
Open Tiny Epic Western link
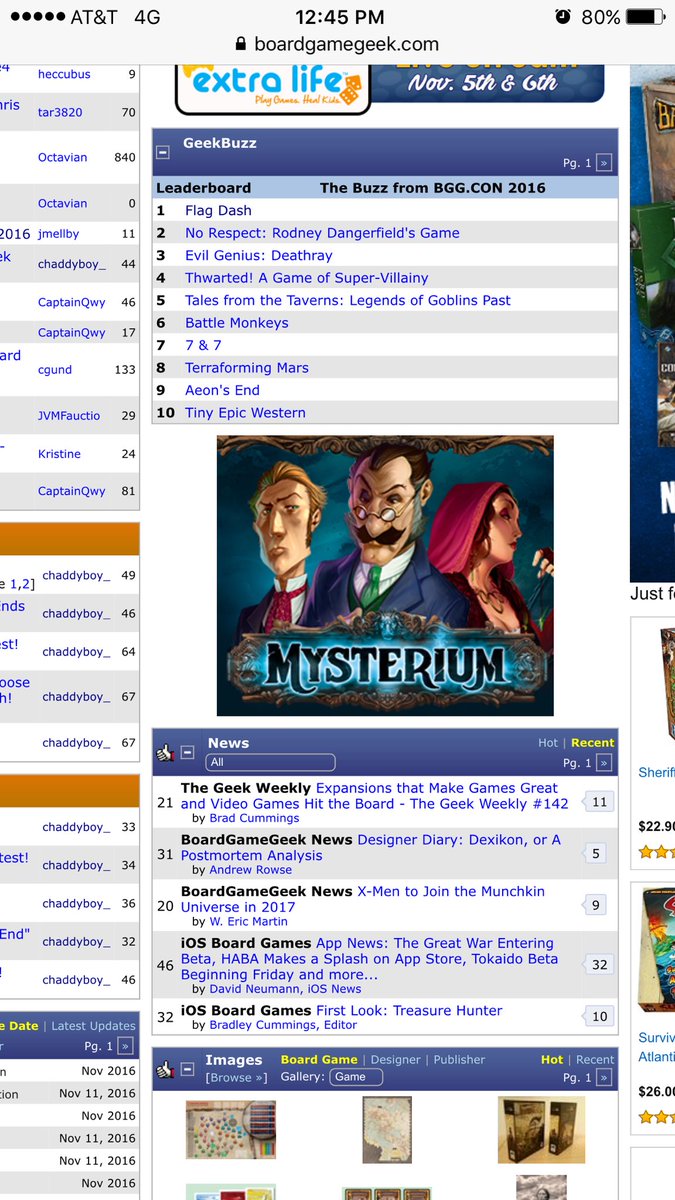pyautogui.click(x=245, y=413)
